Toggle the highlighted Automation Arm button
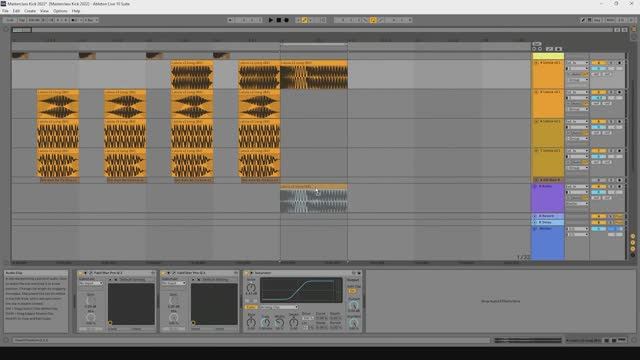This screenshot has width=640, height=360. (x=304, y=20)
